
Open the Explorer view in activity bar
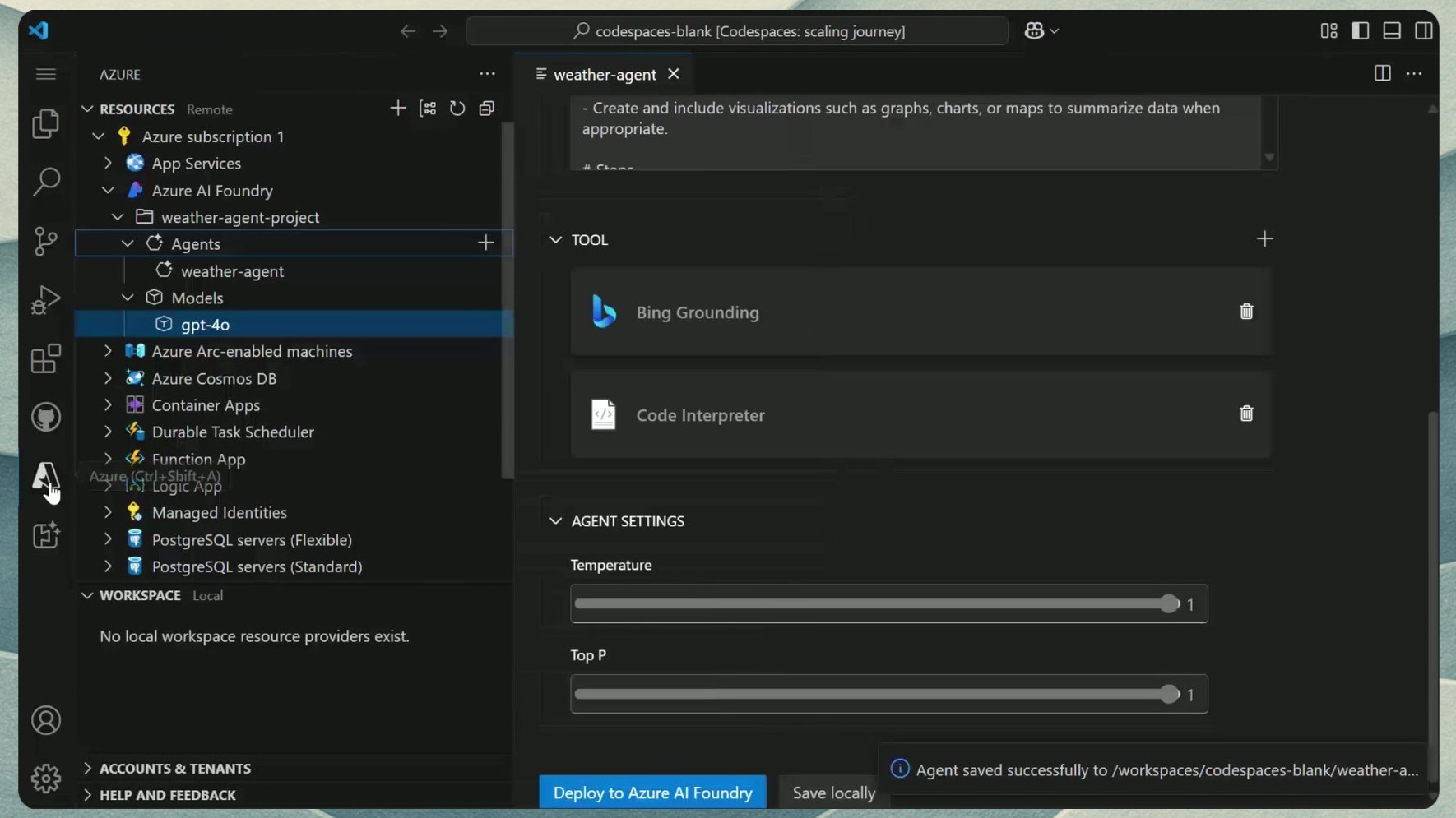(x=46, y=124)
